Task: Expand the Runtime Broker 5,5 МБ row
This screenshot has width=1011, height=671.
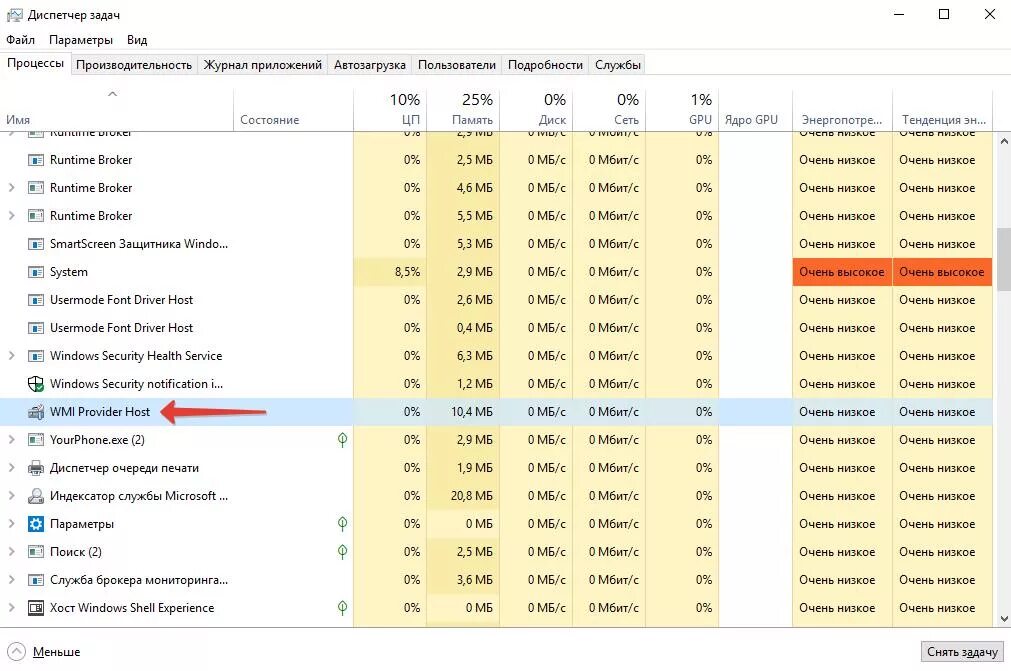Action: click(12, 216)
